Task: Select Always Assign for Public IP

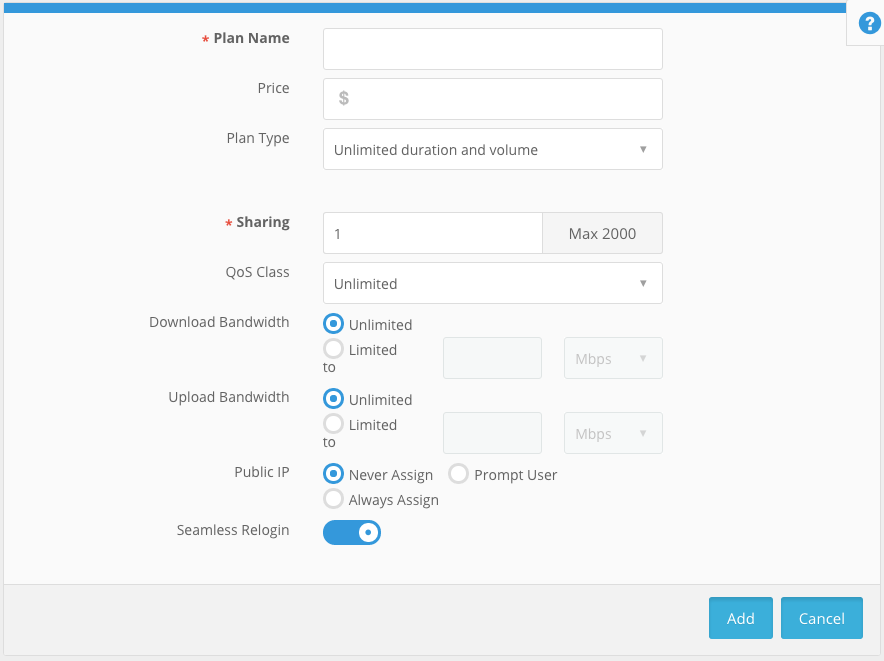Action: point(334,499)
